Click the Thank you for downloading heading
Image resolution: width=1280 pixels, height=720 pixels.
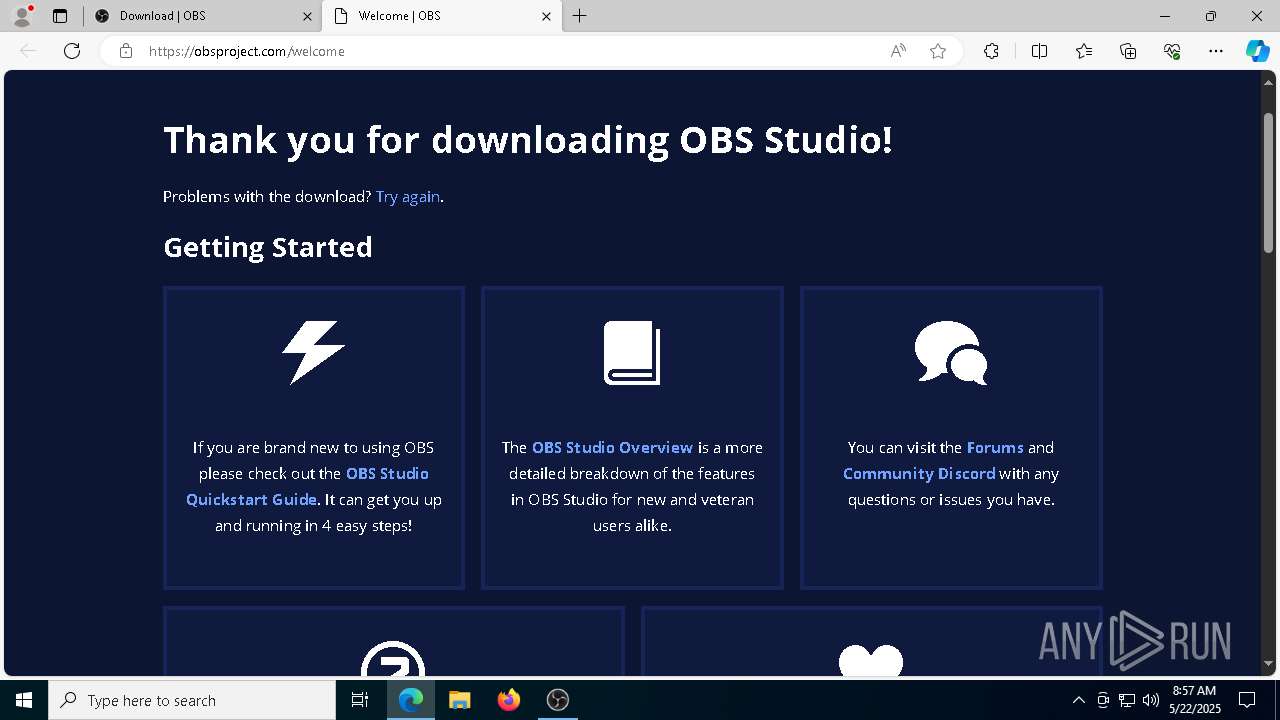(528, 140)
